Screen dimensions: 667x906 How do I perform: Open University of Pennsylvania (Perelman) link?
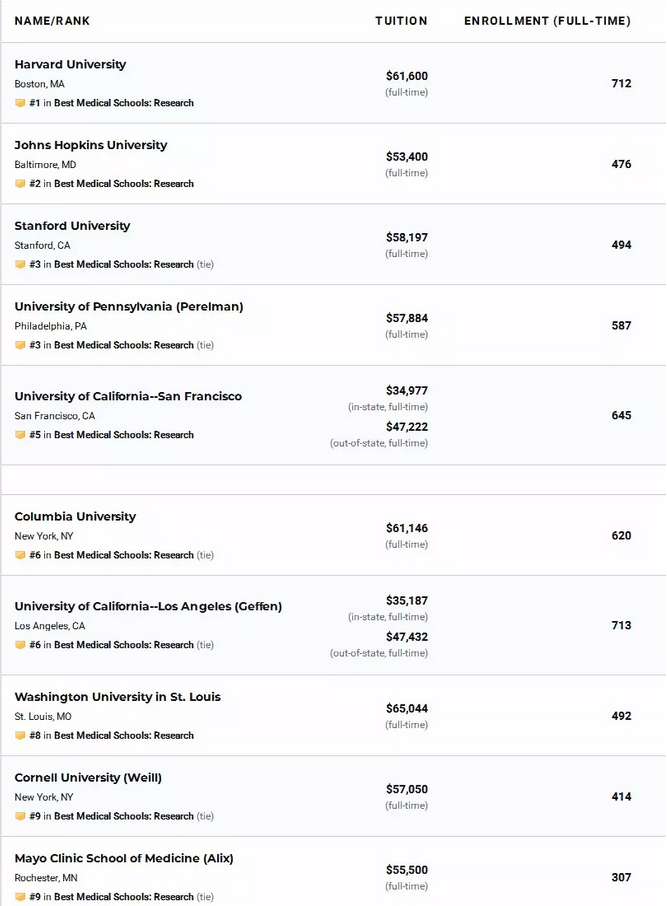point(129,307)
